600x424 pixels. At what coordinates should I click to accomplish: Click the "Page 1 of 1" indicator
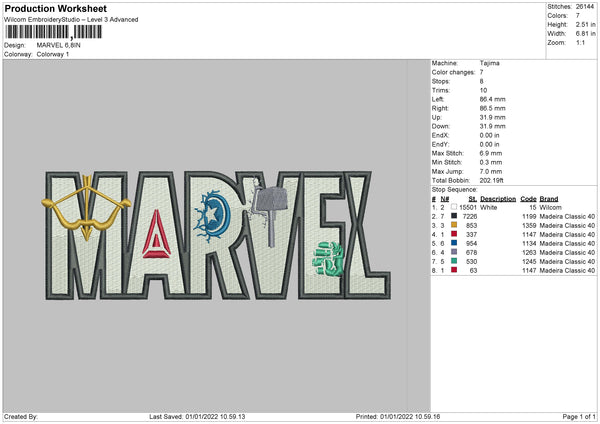[579, 416]
